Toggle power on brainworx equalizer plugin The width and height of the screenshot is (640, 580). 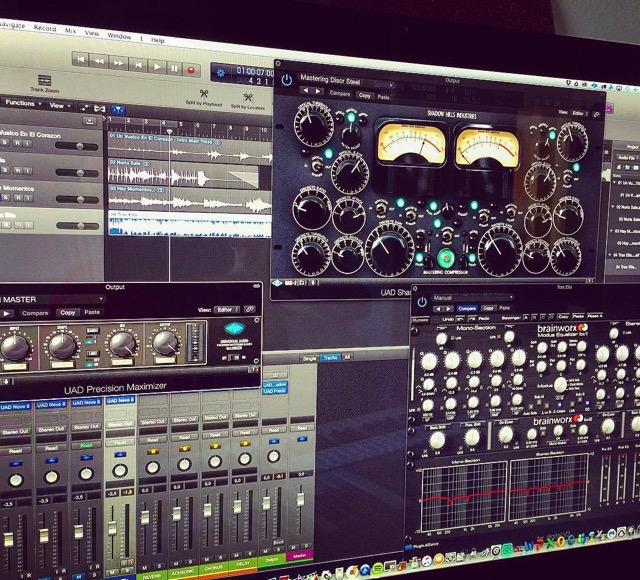[422, 302]
